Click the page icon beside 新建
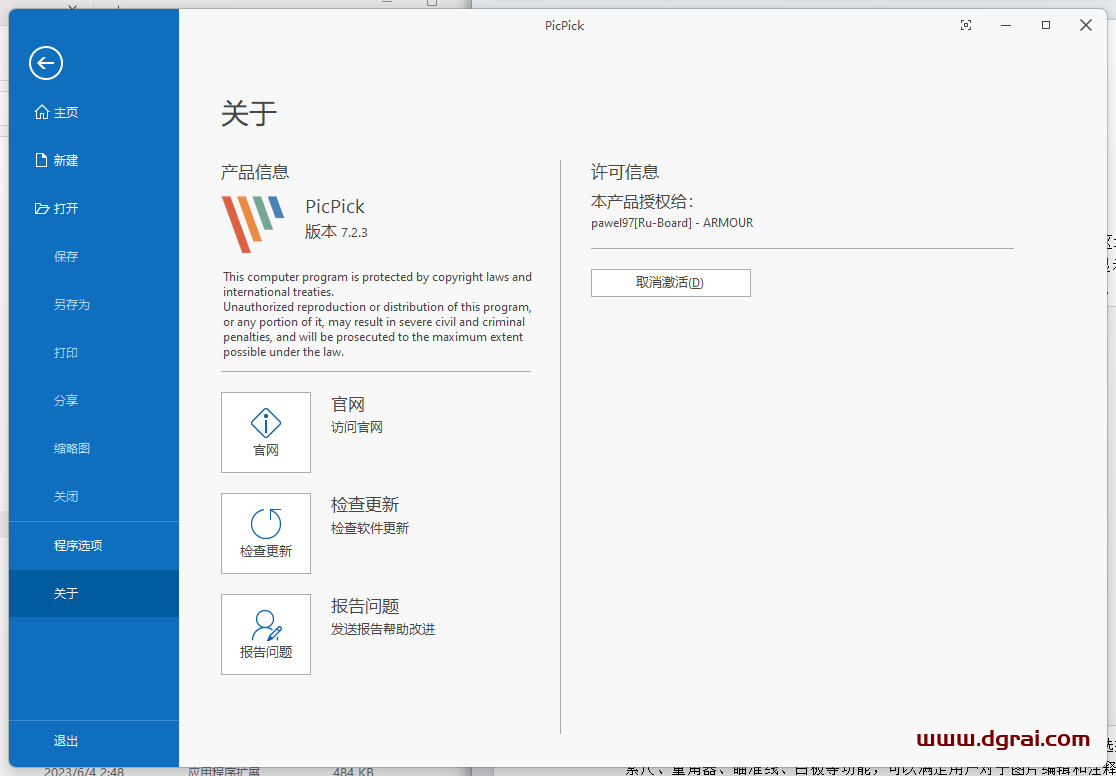Viewport: 1116px width, 776px height. [x=41, y=161]
